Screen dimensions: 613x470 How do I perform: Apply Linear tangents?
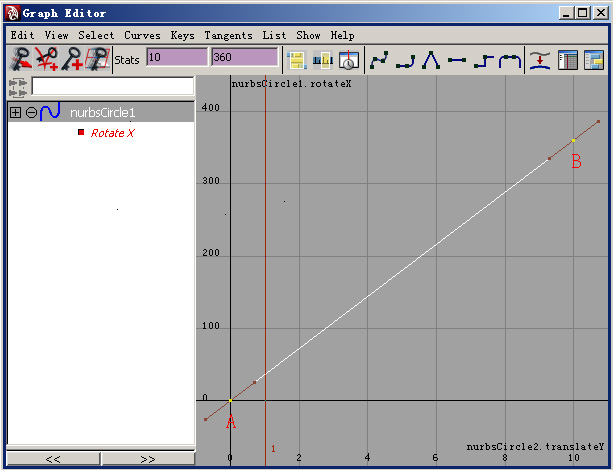431,60
